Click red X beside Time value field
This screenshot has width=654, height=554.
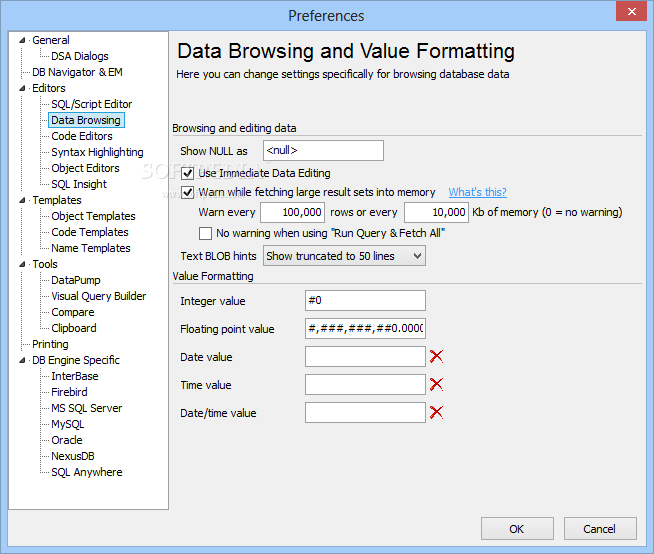436,385
